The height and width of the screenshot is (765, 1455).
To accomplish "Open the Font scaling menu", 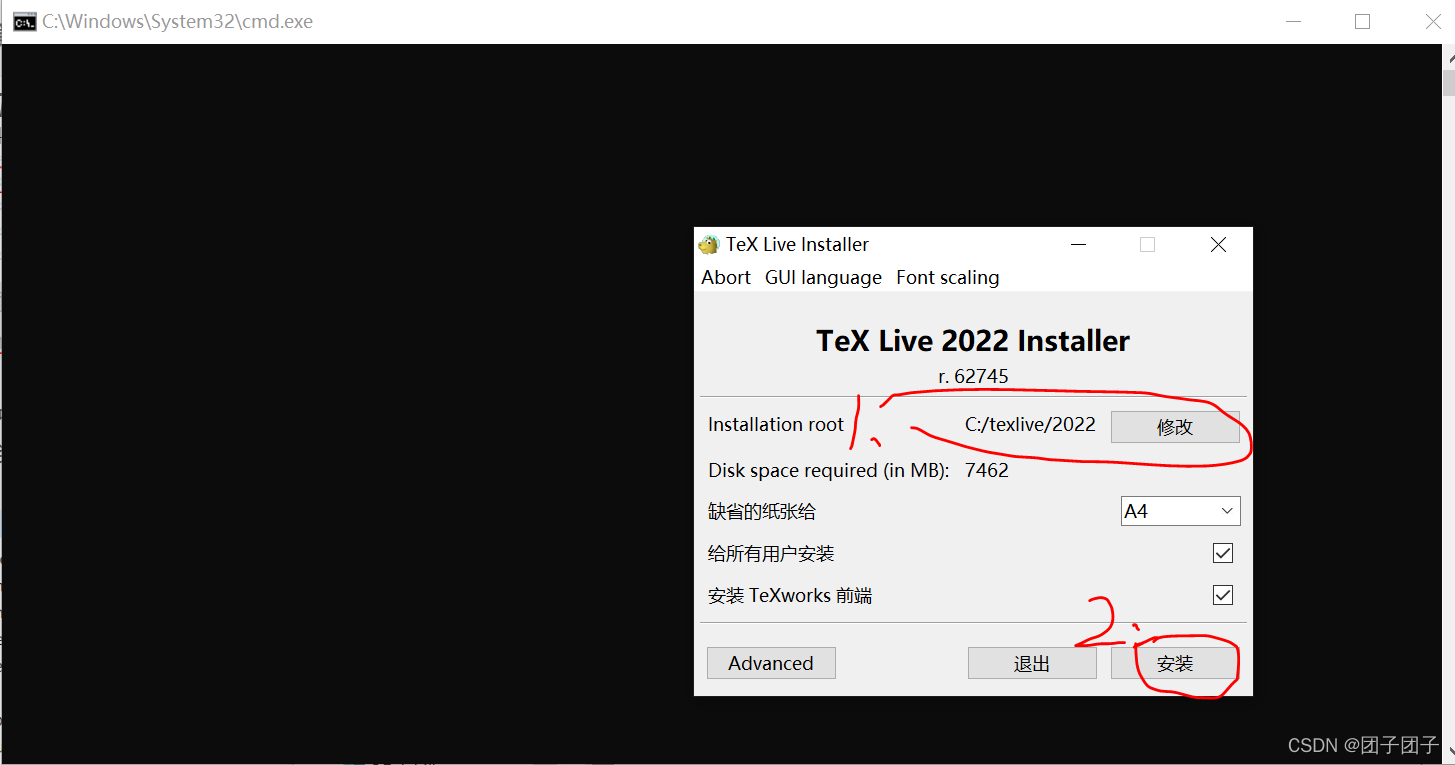I will [948, 277].
